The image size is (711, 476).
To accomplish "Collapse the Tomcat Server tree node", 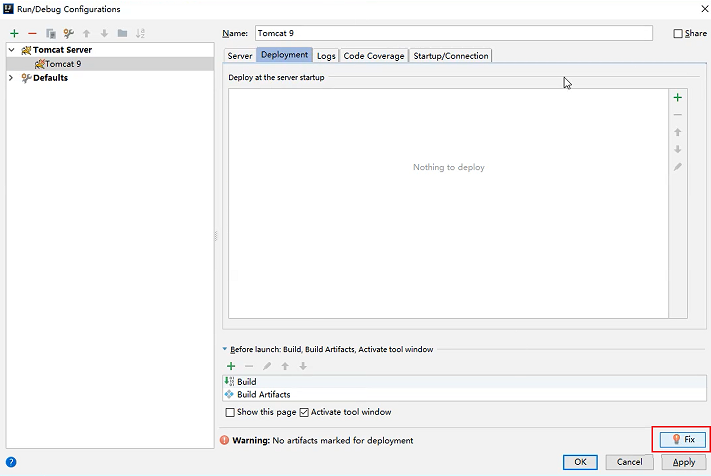I will pyautogui.click(x=12, y=50).
